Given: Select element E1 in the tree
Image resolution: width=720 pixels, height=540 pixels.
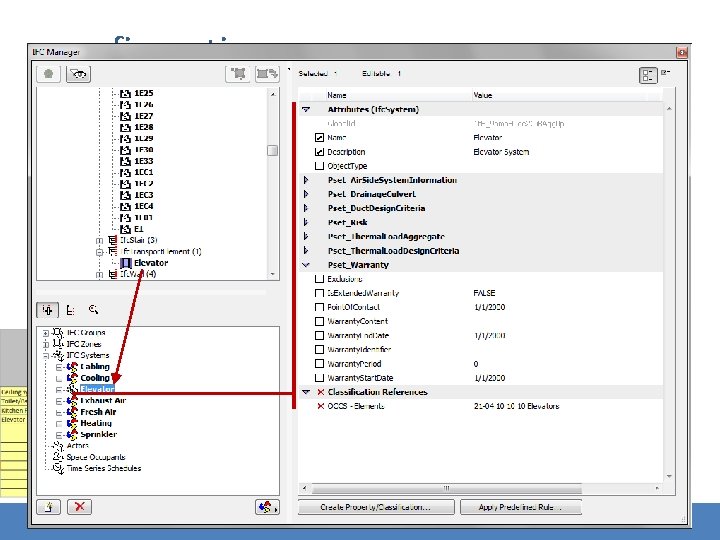Looking at the screenshot, I should coord(139,229).
